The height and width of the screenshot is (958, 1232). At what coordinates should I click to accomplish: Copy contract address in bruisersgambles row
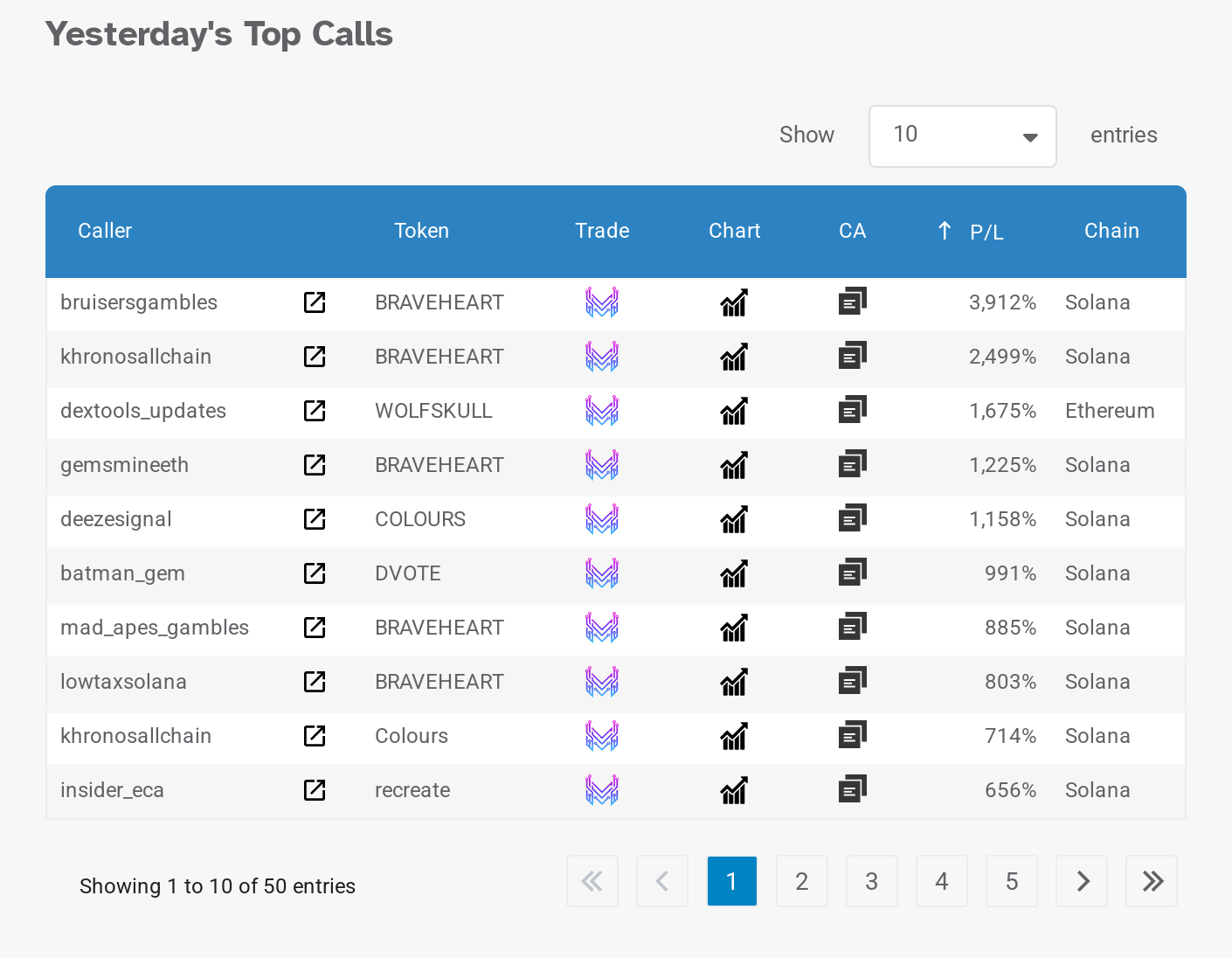pyautogui.click(x=852, y=302)
